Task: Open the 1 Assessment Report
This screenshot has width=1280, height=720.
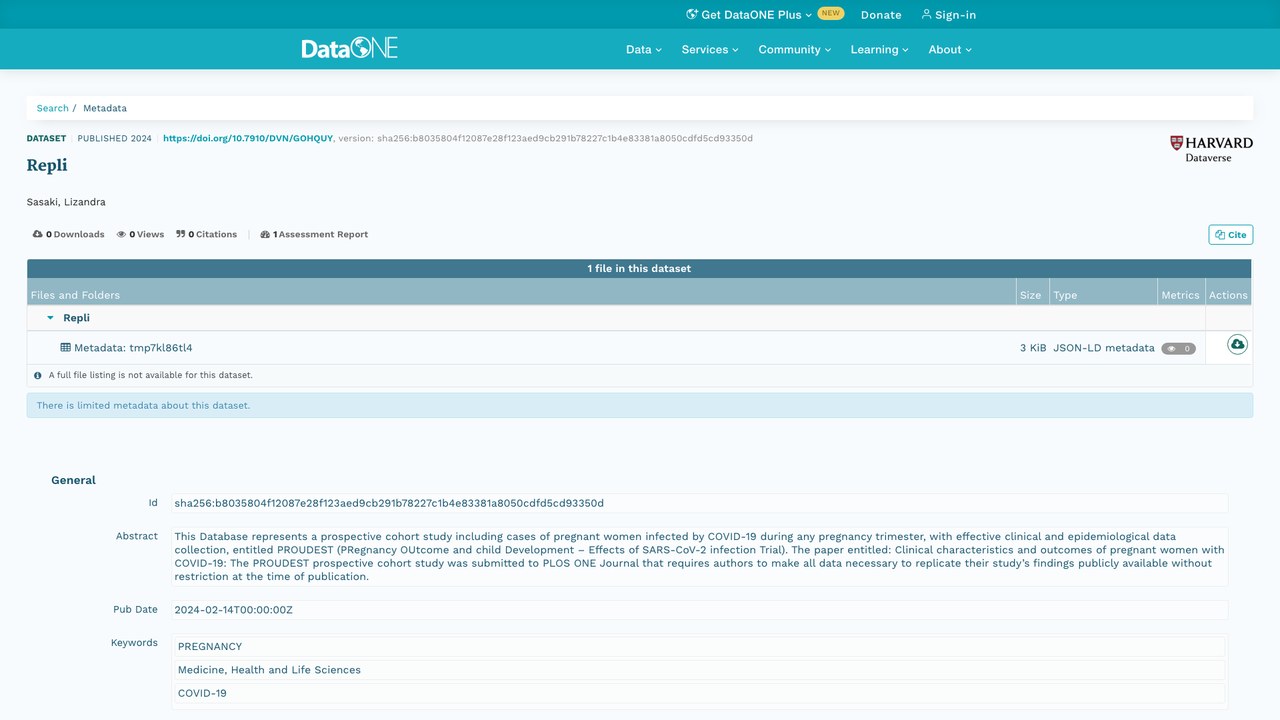Action: tap(314, 234)
